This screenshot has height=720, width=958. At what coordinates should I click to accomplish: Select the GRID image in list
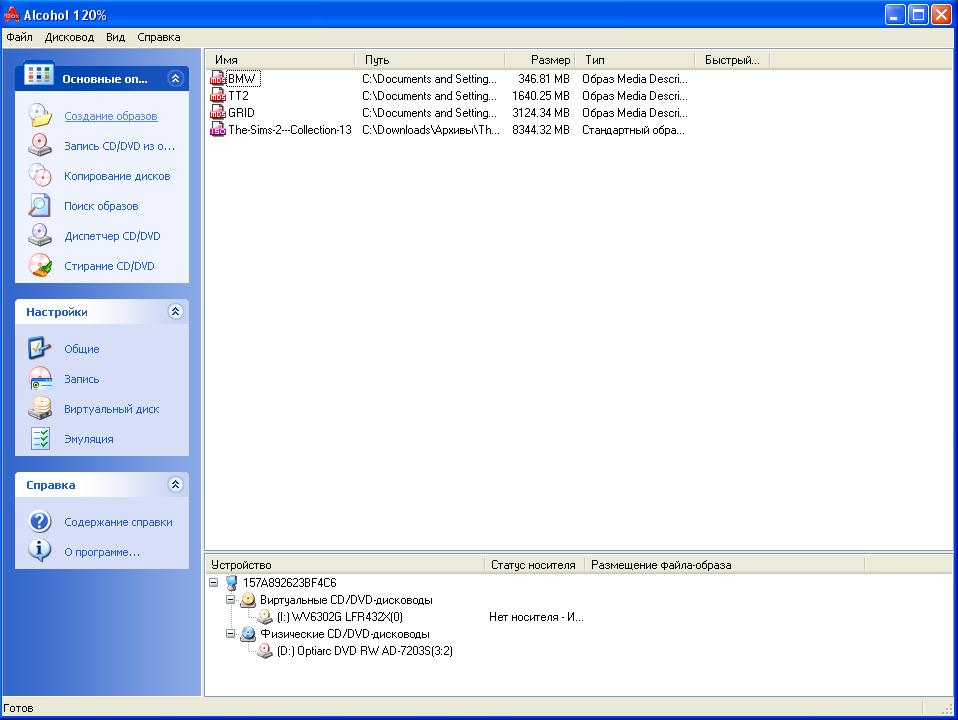click(x=241, y=113)
